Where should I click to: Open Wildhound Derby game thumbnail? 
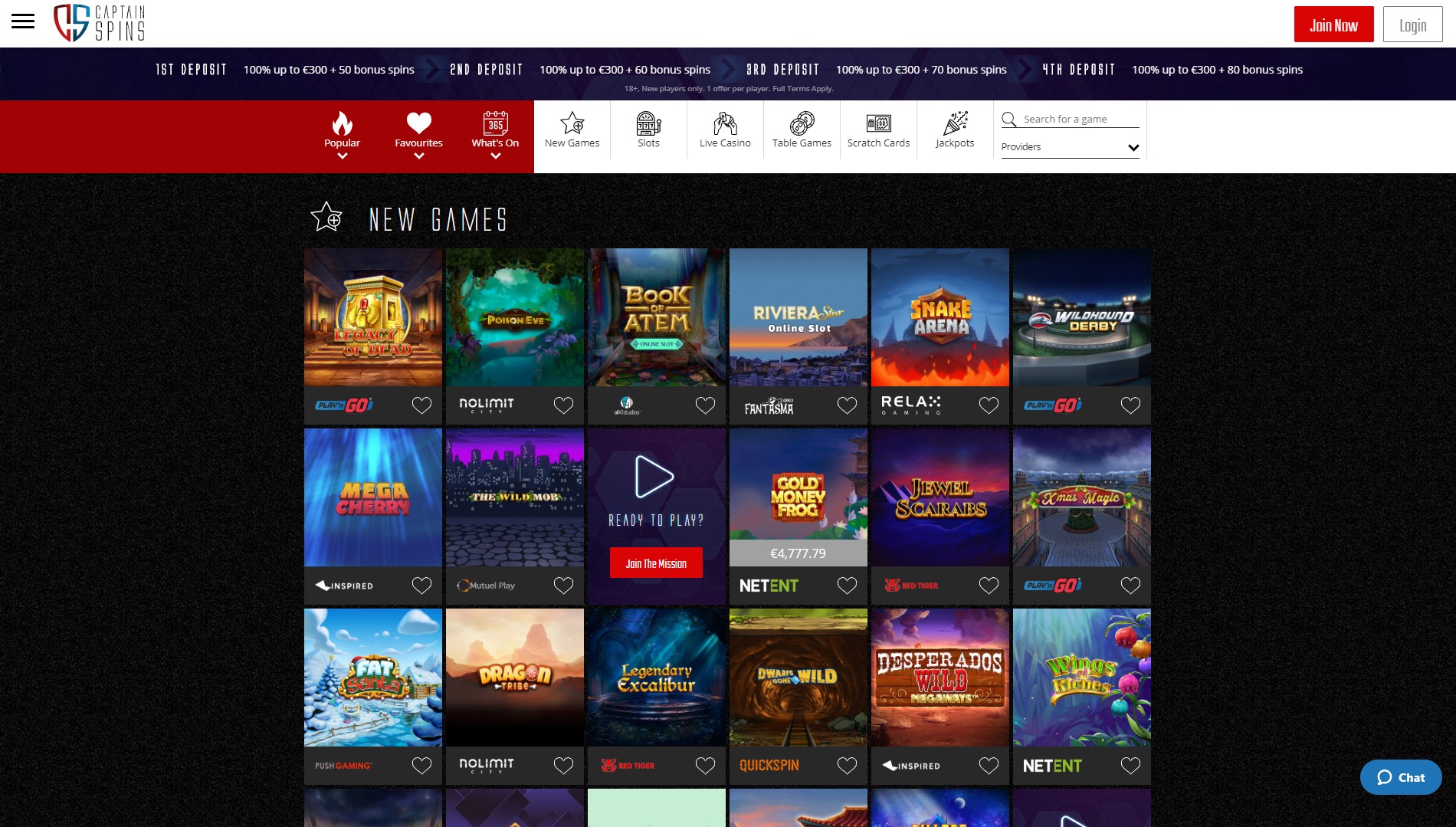[1082, 317]
